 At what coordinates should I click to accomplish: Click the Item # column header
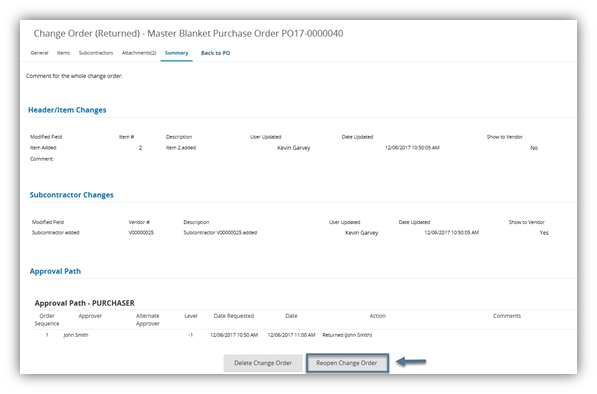pos(126,137)
